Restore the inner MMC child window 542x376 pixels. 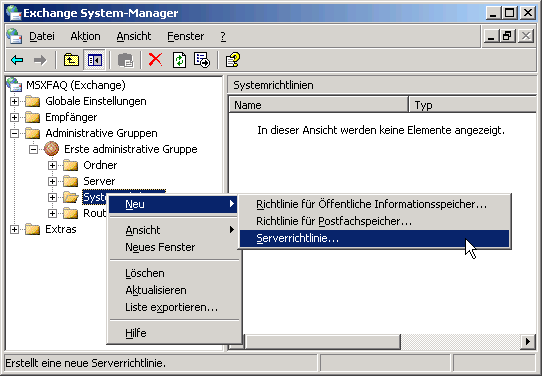click(507, 36)
